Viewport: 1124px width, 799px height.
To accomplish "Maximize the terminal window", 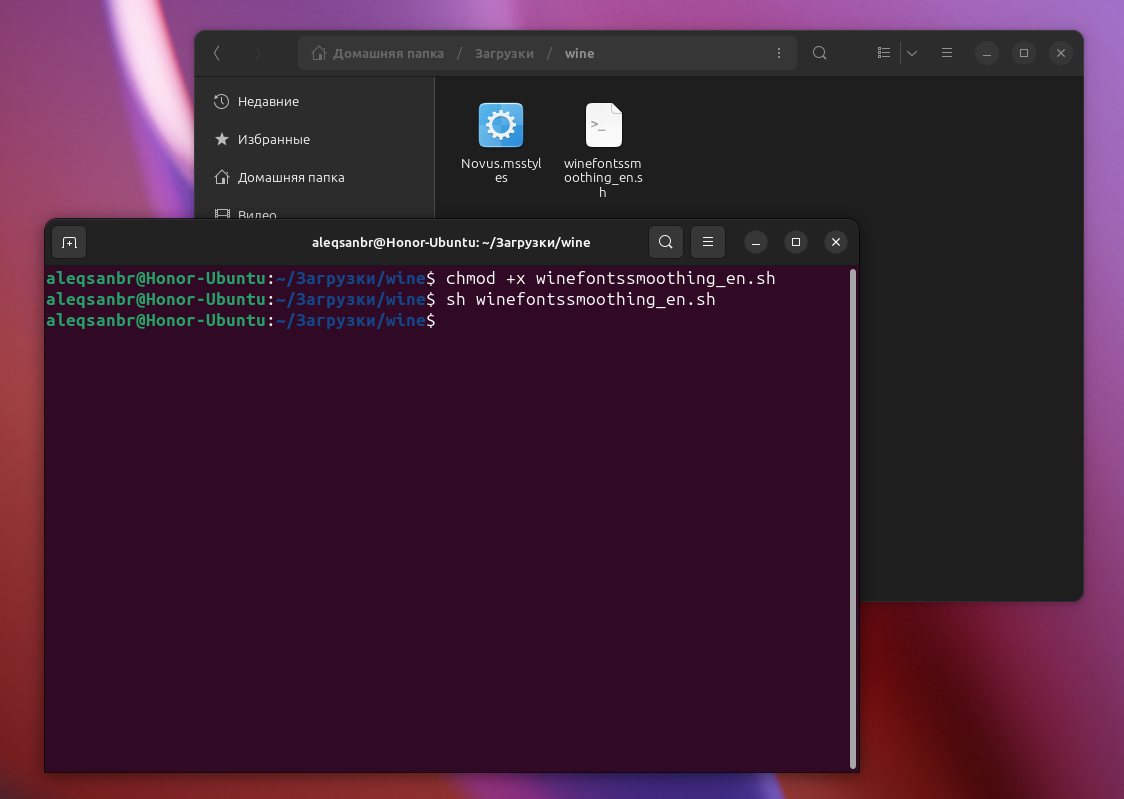I will [796, 242].
